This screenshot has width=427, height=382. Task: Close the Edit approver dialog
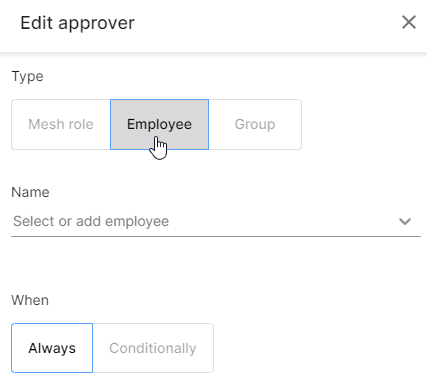409,23
